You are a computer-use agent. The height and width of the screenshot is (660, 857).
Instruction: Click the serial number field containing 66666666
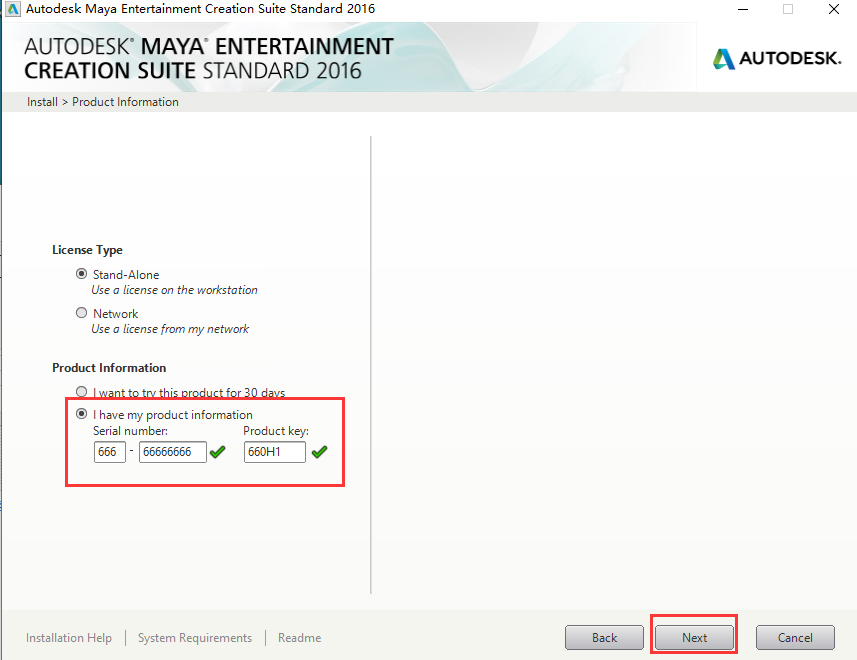coord(173,452)
